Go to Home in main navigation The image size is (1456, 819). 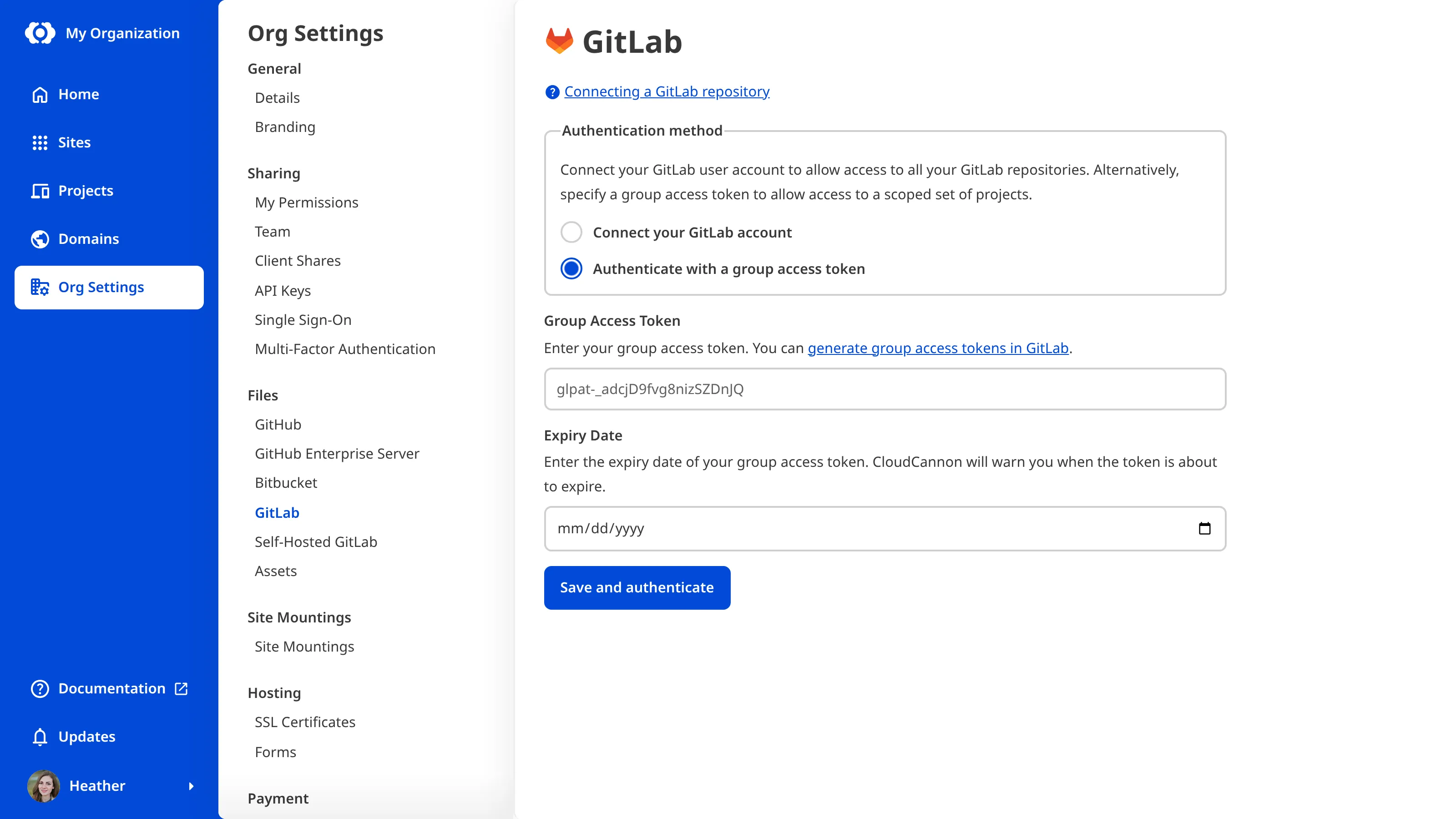coord(109,94)
